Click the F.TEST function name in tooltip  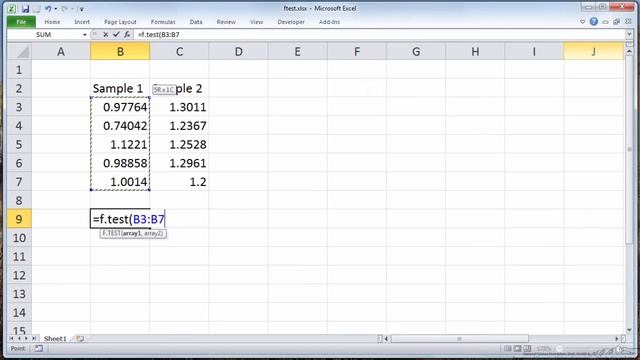click(x=111, y=233)
